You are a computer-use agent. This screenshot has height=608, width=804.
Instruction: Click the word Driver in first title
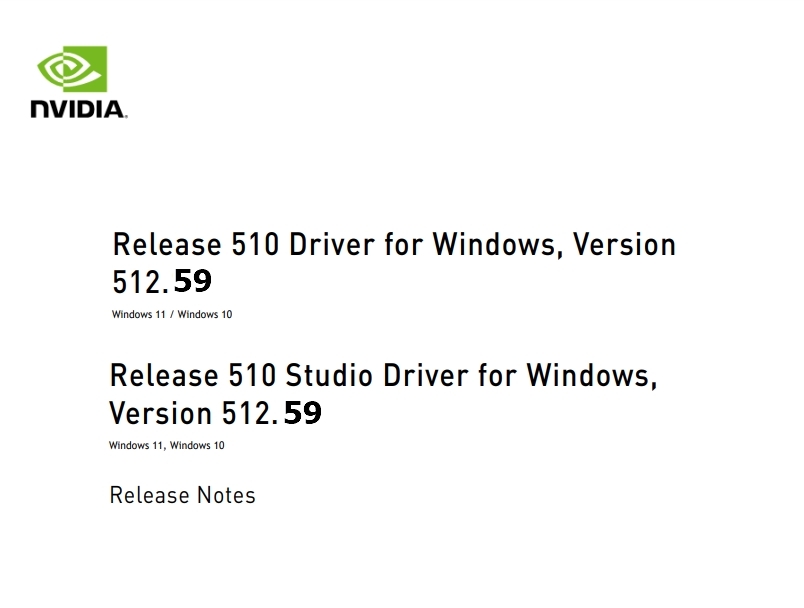point(332,244)
